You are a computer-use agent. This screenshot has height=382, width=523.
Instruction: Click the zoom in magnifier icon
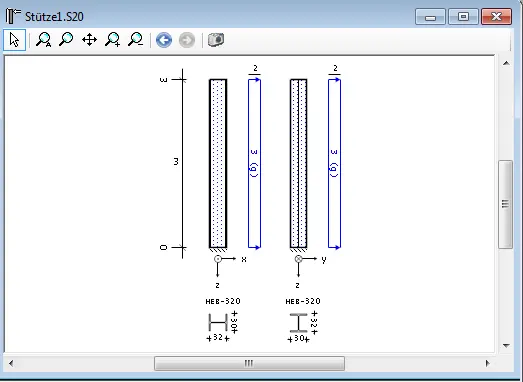pyautogui.click(x=112, y=40)
